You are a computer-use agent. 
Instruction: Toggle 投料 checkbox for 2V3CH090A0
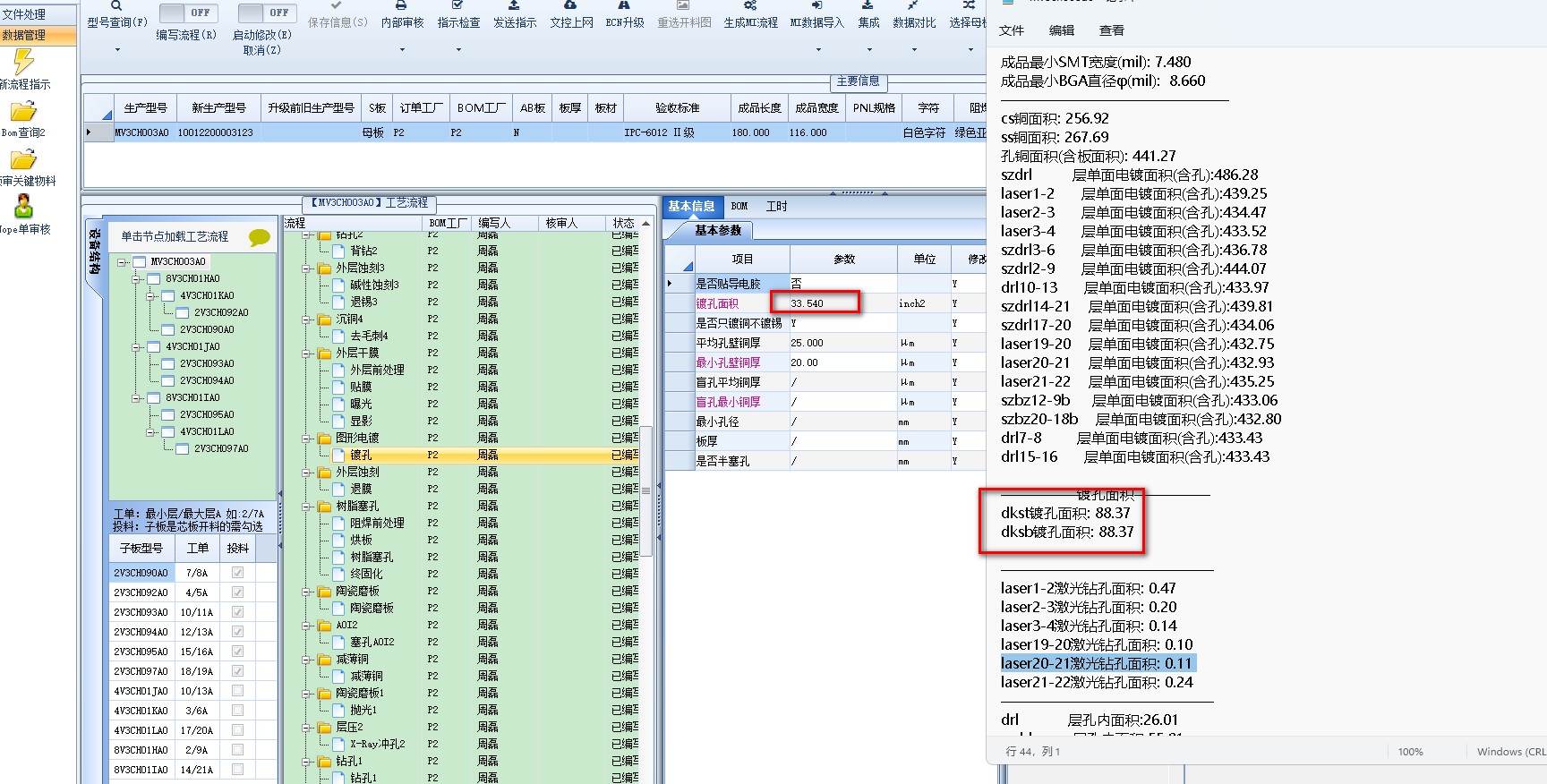(238, 573)
